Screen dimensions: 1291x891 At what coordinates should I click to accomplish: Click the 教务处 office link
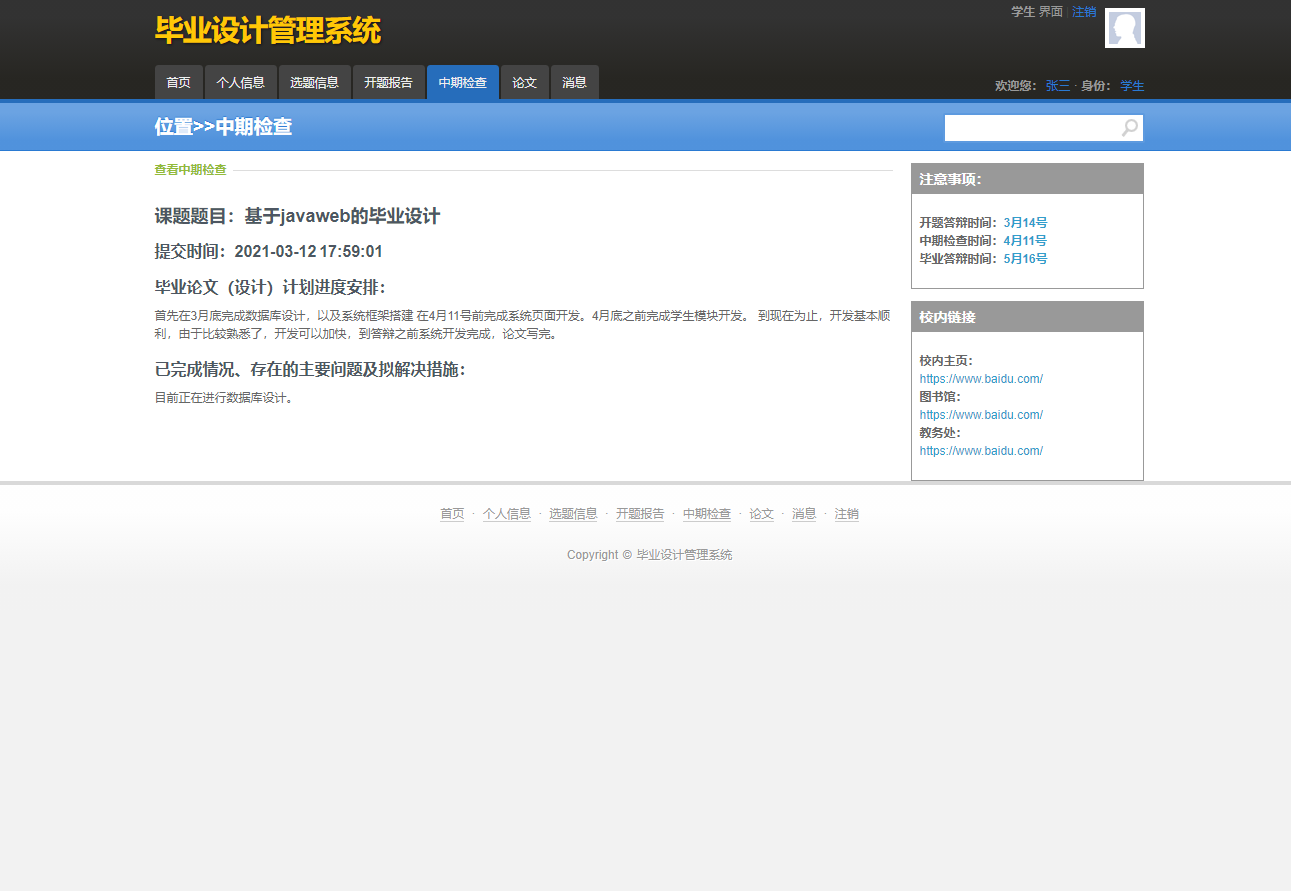click(981, 450)
